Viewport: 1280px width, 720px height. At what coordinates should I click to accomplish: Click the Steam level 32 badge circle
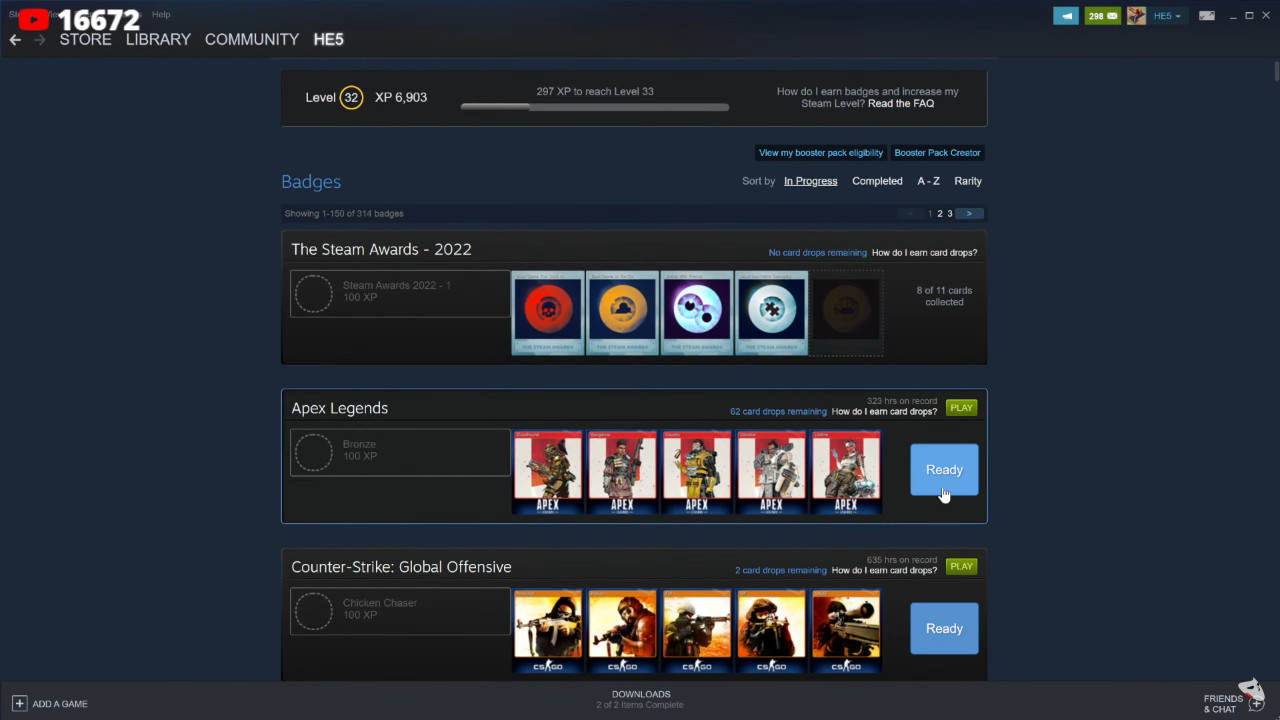[351, 98]
